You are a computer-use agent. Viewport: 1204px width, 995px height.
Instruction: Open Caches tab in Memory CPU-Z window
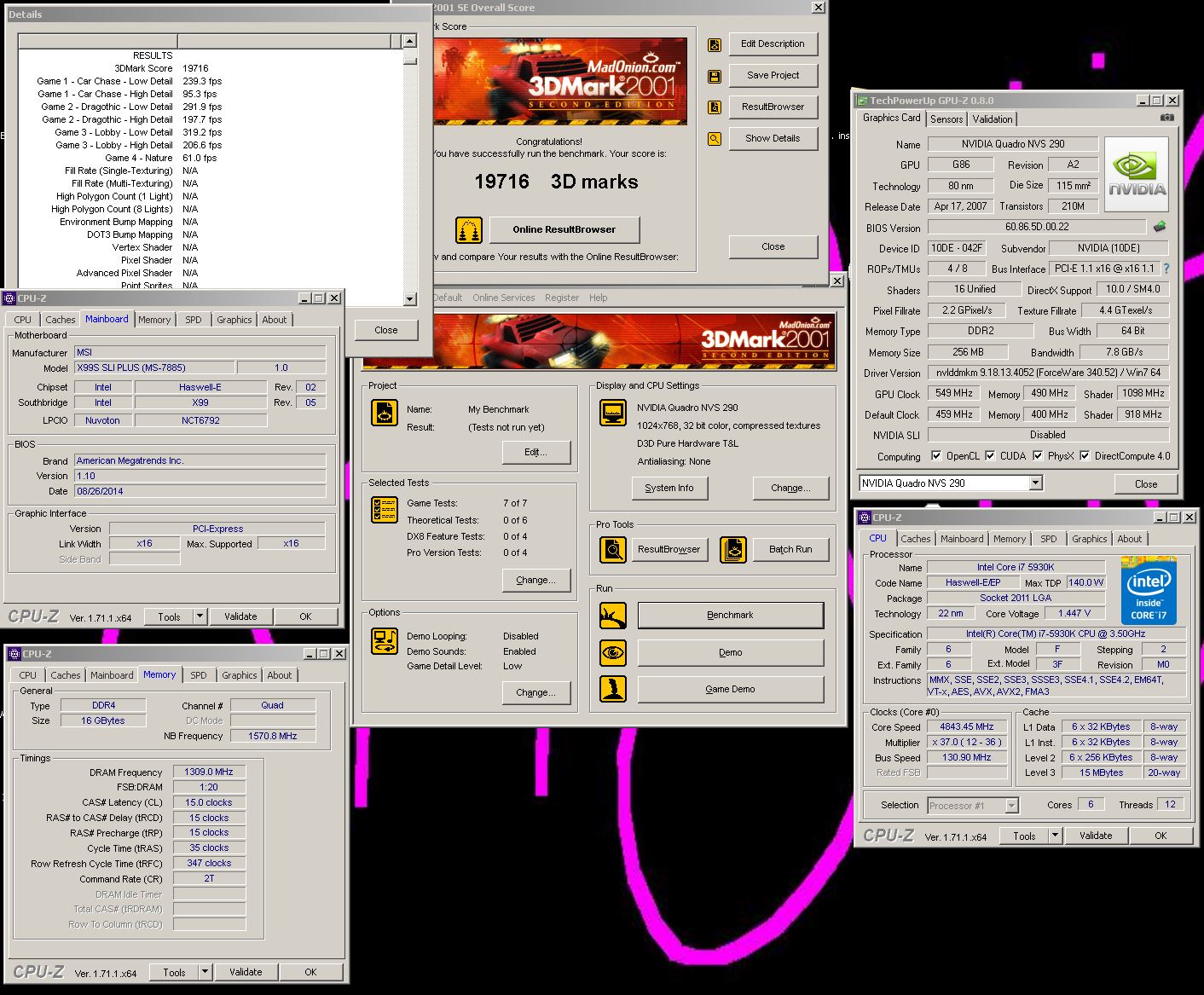click(x=66, y=675)
